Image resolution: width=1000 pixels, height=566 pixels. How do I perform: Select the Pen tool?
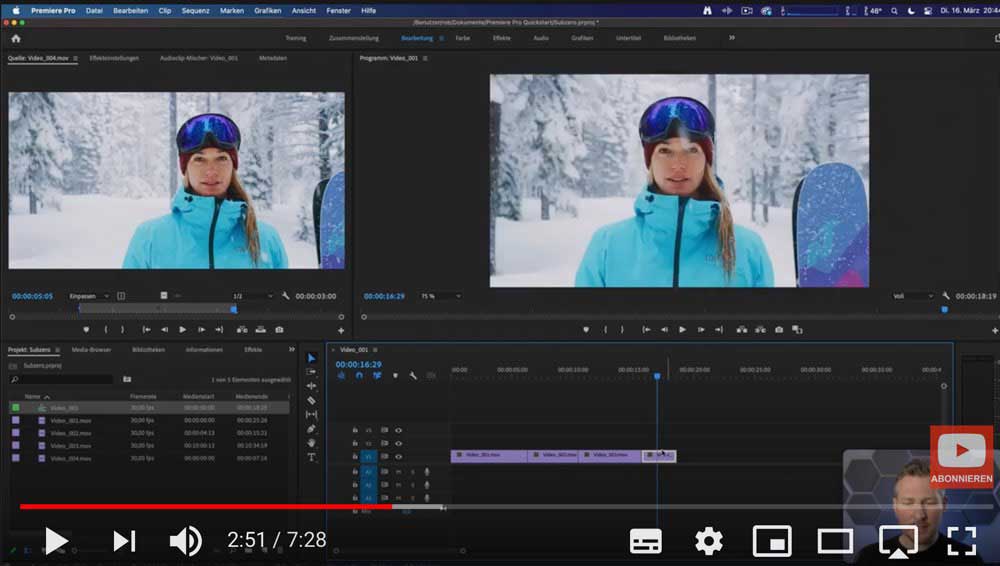(x=311, y=429)
